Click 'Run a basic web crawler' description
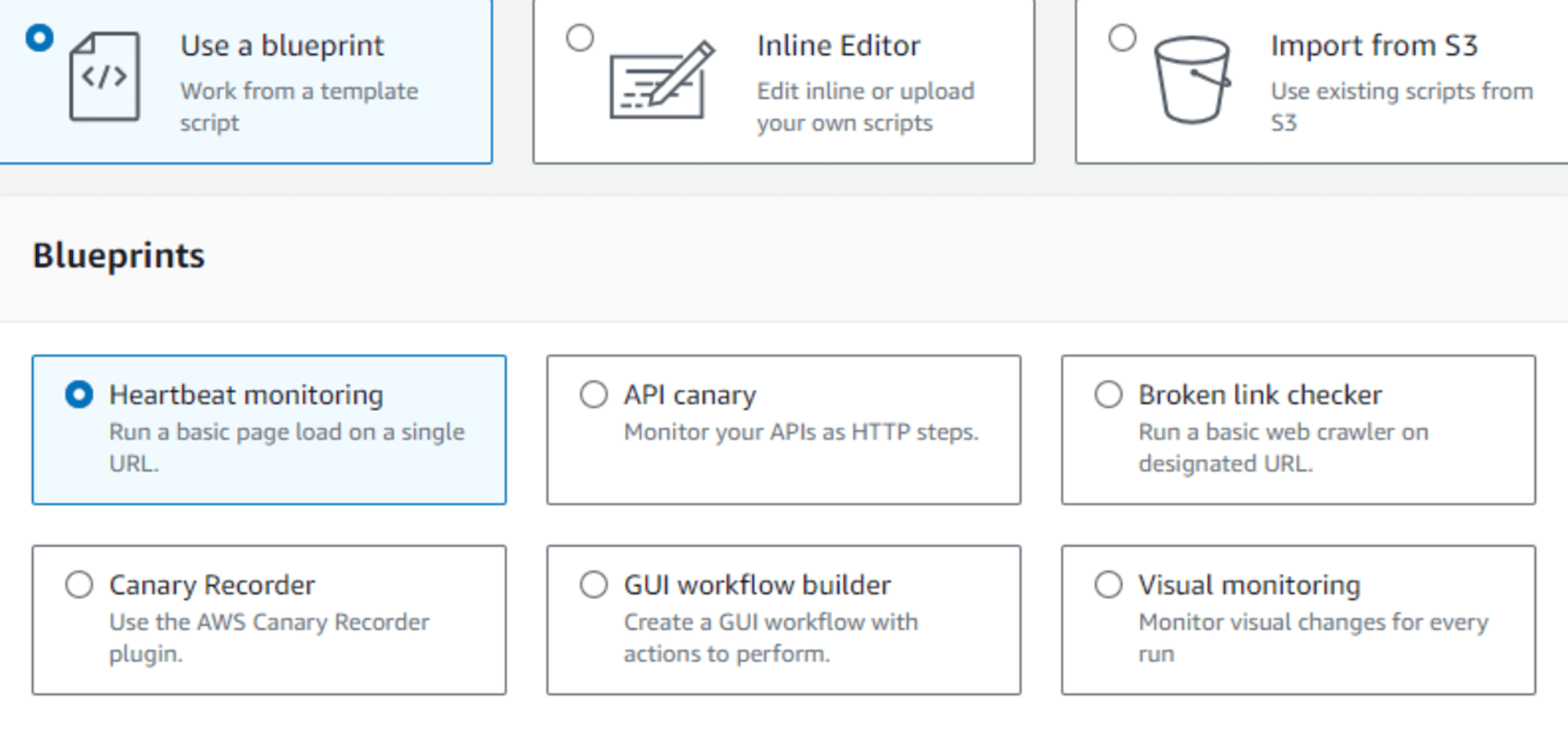 1283,447
